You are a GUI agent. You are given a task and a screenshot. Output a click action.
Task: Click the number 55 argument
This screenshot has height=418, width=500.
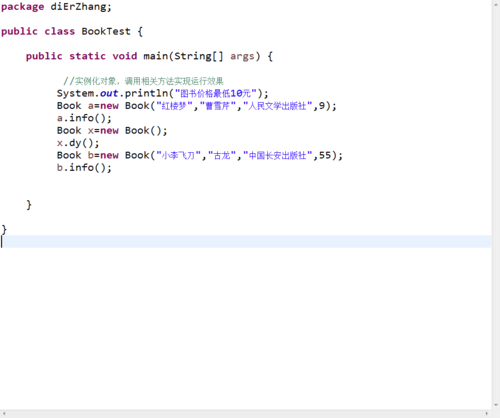[325, 155]
